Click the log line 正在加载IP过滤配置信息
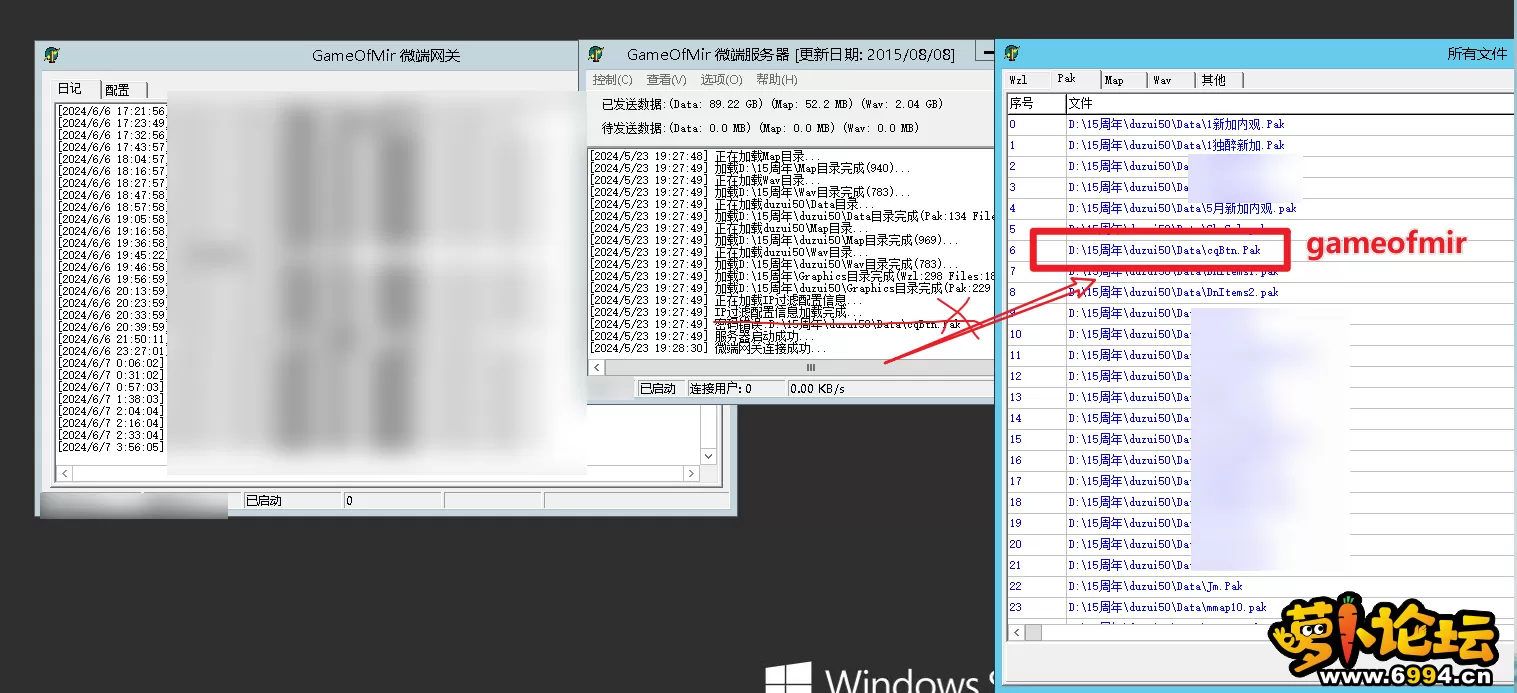 tap(727, 300)
